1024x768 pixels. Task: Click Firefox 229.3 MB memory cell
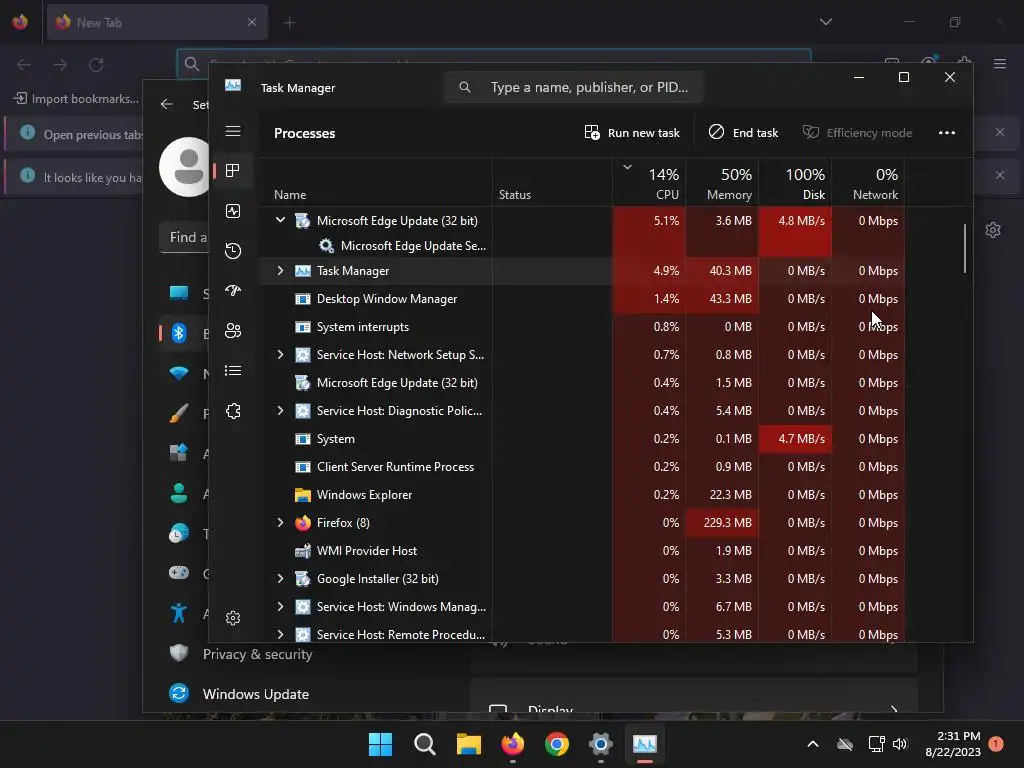pos(722,522)
